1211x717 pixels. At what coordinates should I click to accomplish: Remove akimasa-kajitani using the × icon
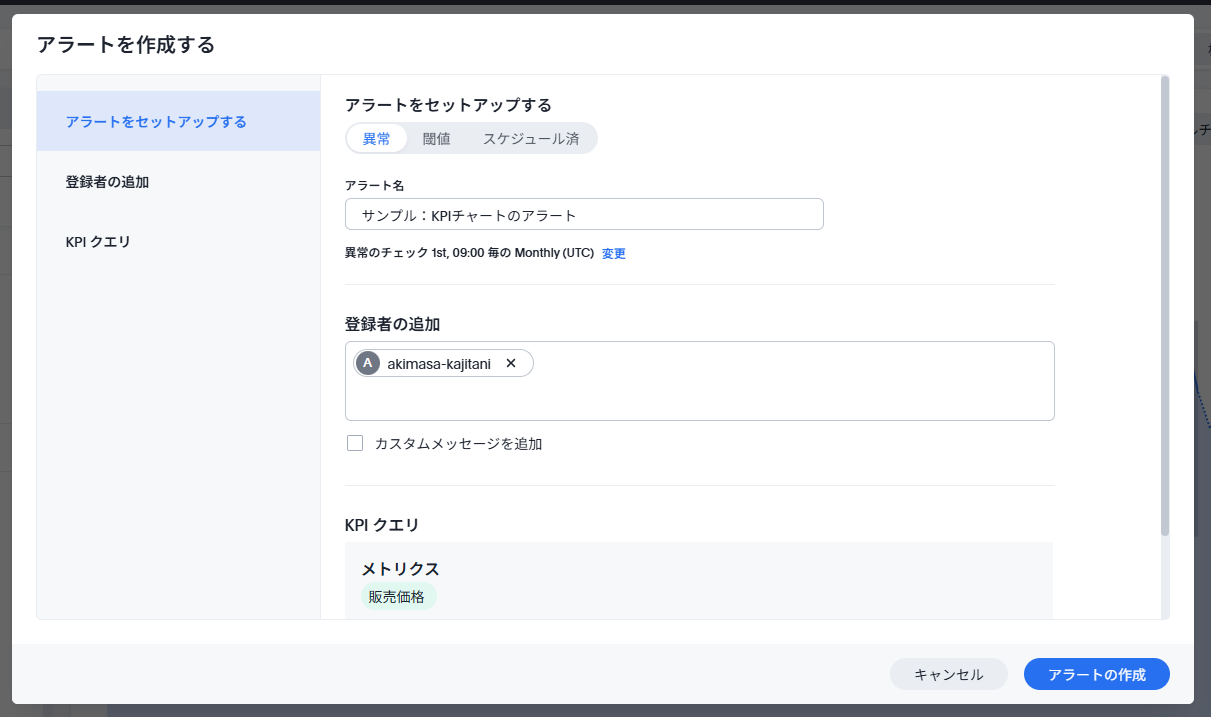coord(511,363)
